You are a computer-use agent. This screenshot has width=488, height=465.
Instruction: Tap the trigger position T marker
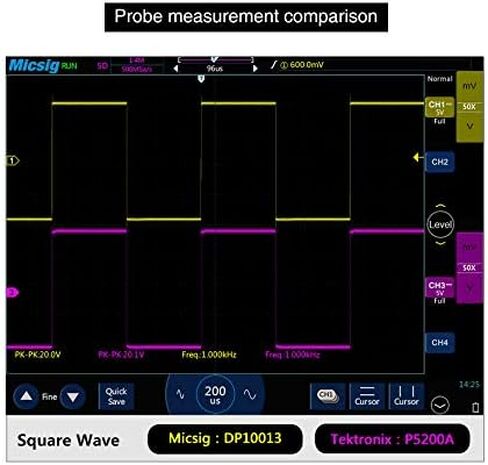click(201, 79)
